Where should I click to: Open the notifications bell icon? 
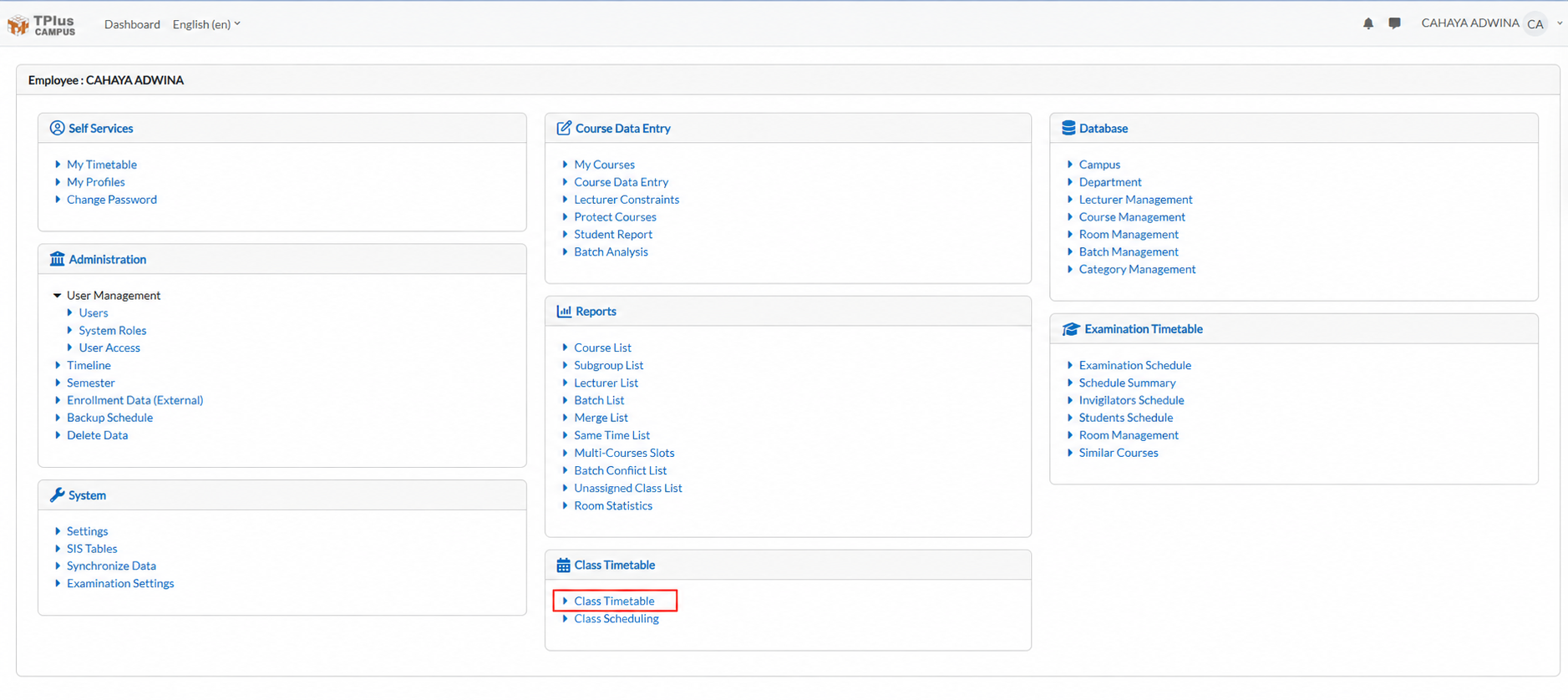(1368, 23)
